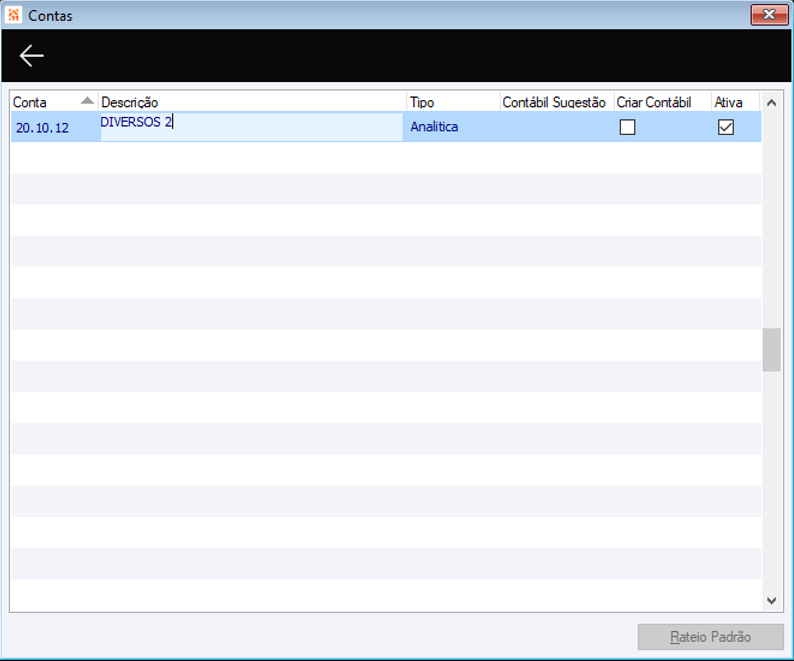794x661 pixels.
Task: Click the Contas app icon in title bar
Action: click(14, 15)
